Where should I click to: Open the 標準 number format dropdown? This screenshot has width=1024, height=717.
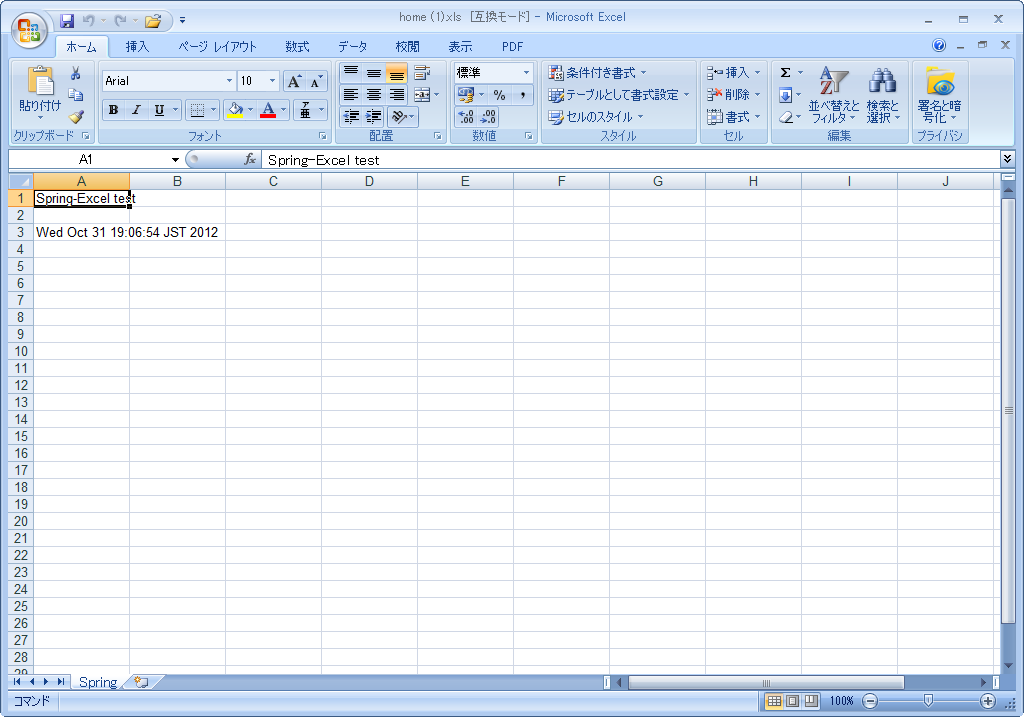526,73
